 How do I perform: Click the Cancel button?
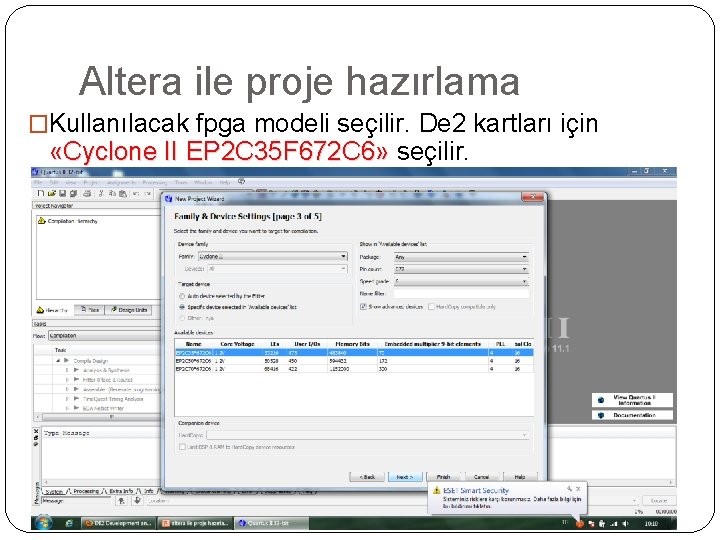(481, 477)
